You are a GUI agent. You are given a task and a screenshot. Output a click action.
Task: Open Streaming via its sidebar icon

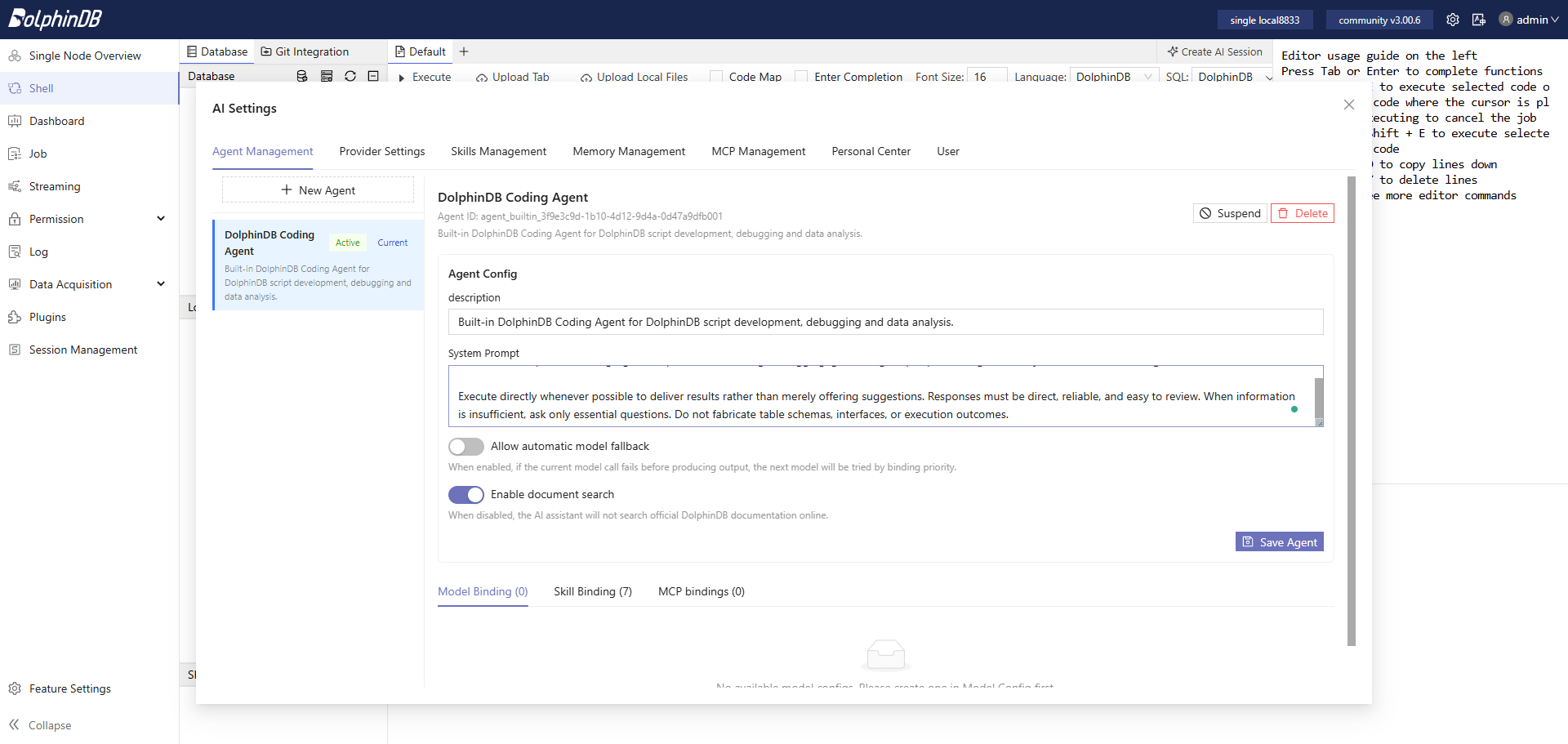pyautogui.click(x=15, y=186)
